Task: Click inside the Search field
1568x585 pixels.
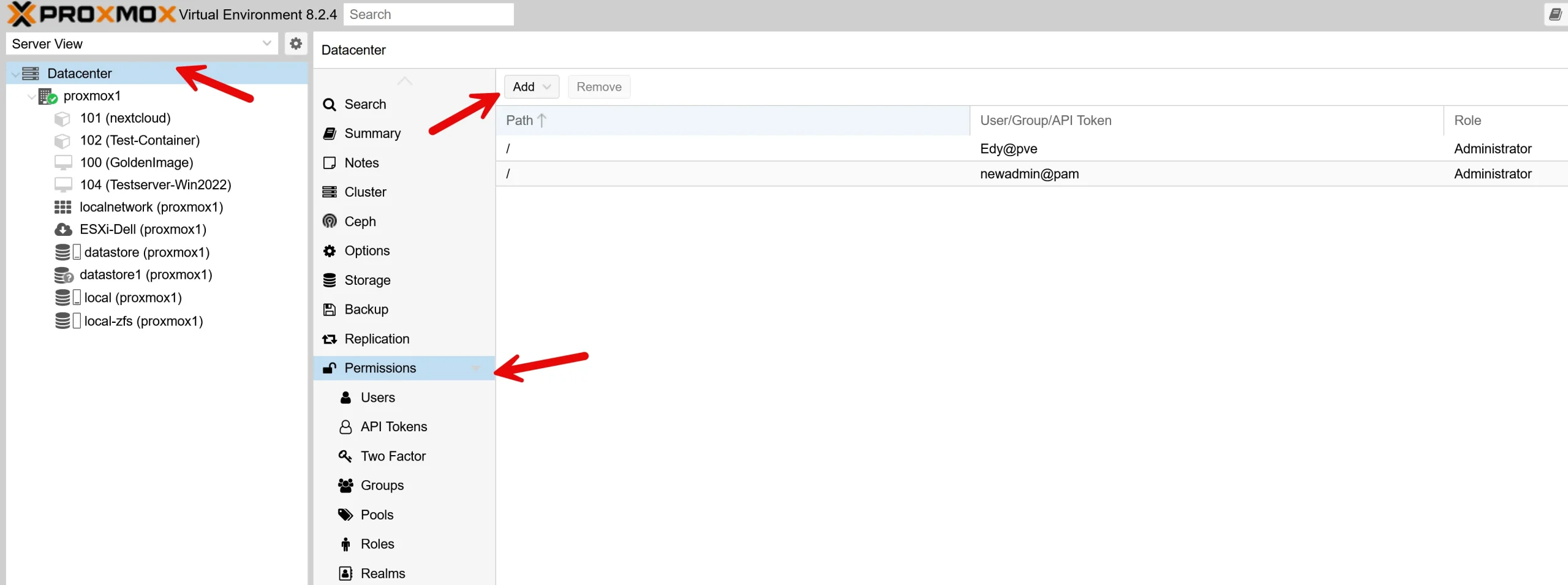Action: click(x=429, y=14)
